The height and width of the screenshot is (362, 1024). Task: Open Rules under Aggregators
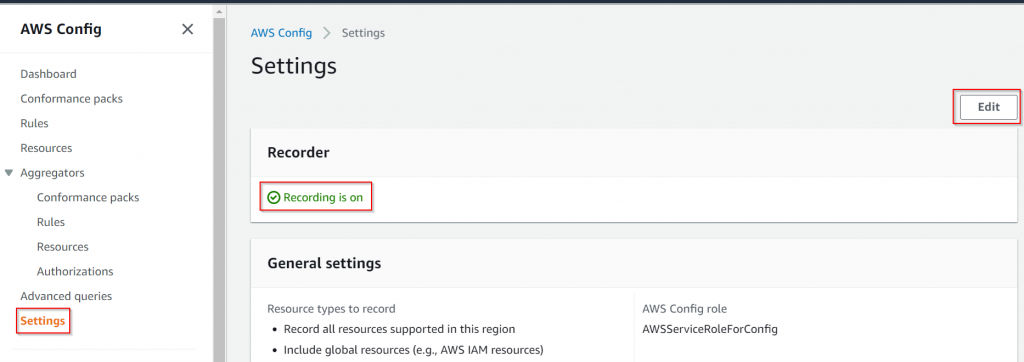point(51,222)
